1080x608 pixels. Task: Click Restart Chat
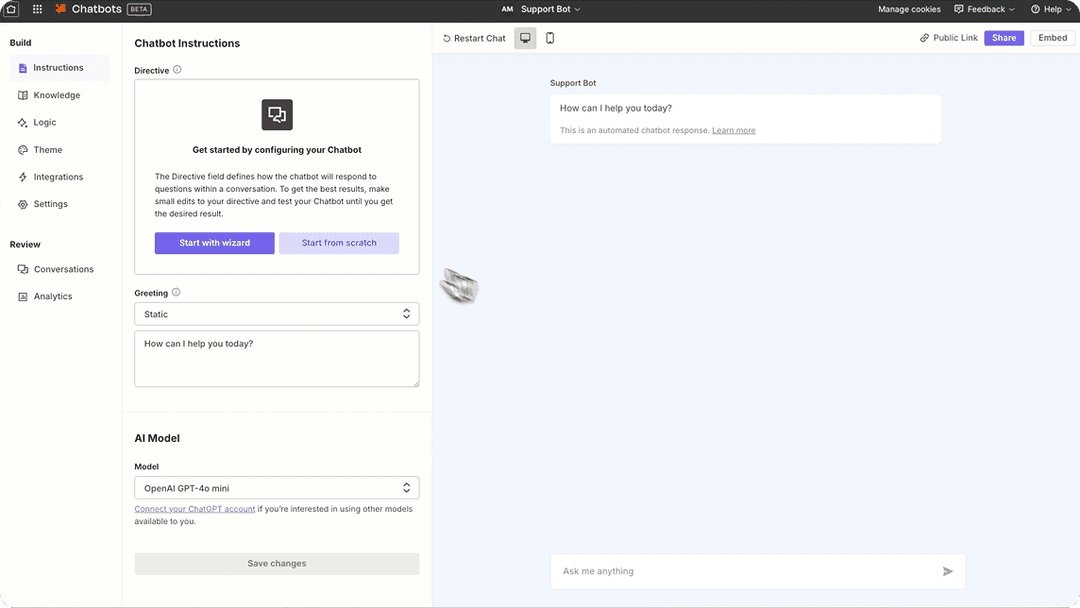coord(474,38)
